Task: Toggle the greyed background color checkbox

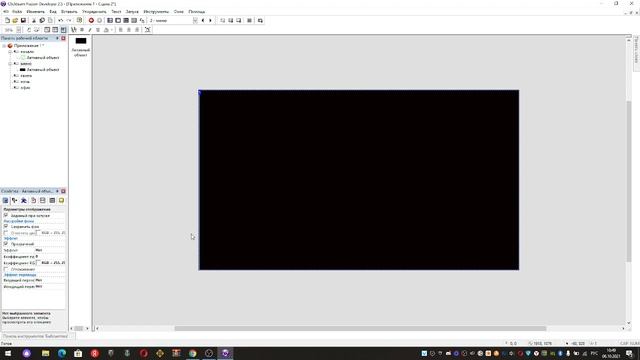Action: click(x=6, y=233)
